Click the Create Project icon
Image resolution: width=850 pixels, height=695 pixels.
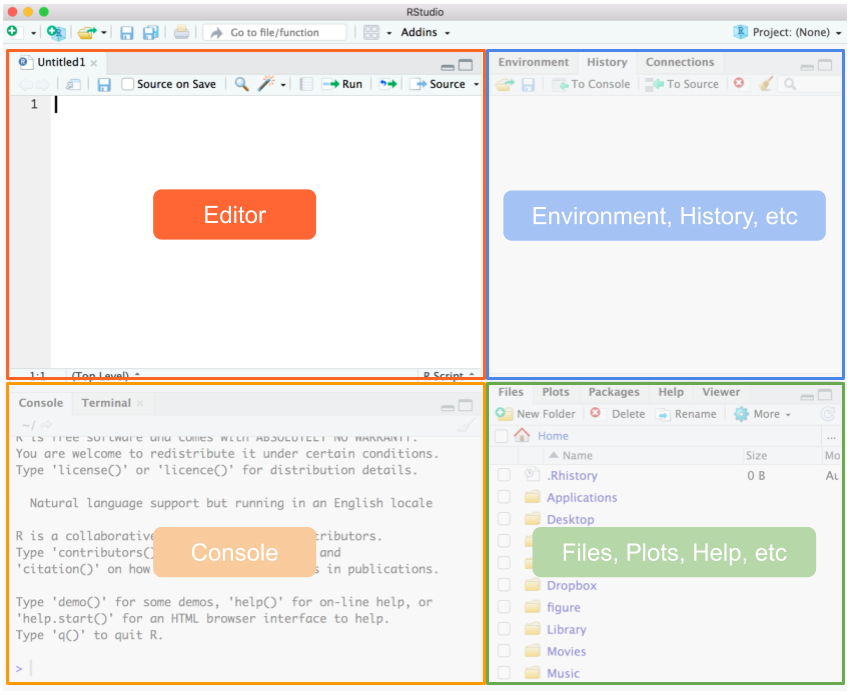(56, 33)
